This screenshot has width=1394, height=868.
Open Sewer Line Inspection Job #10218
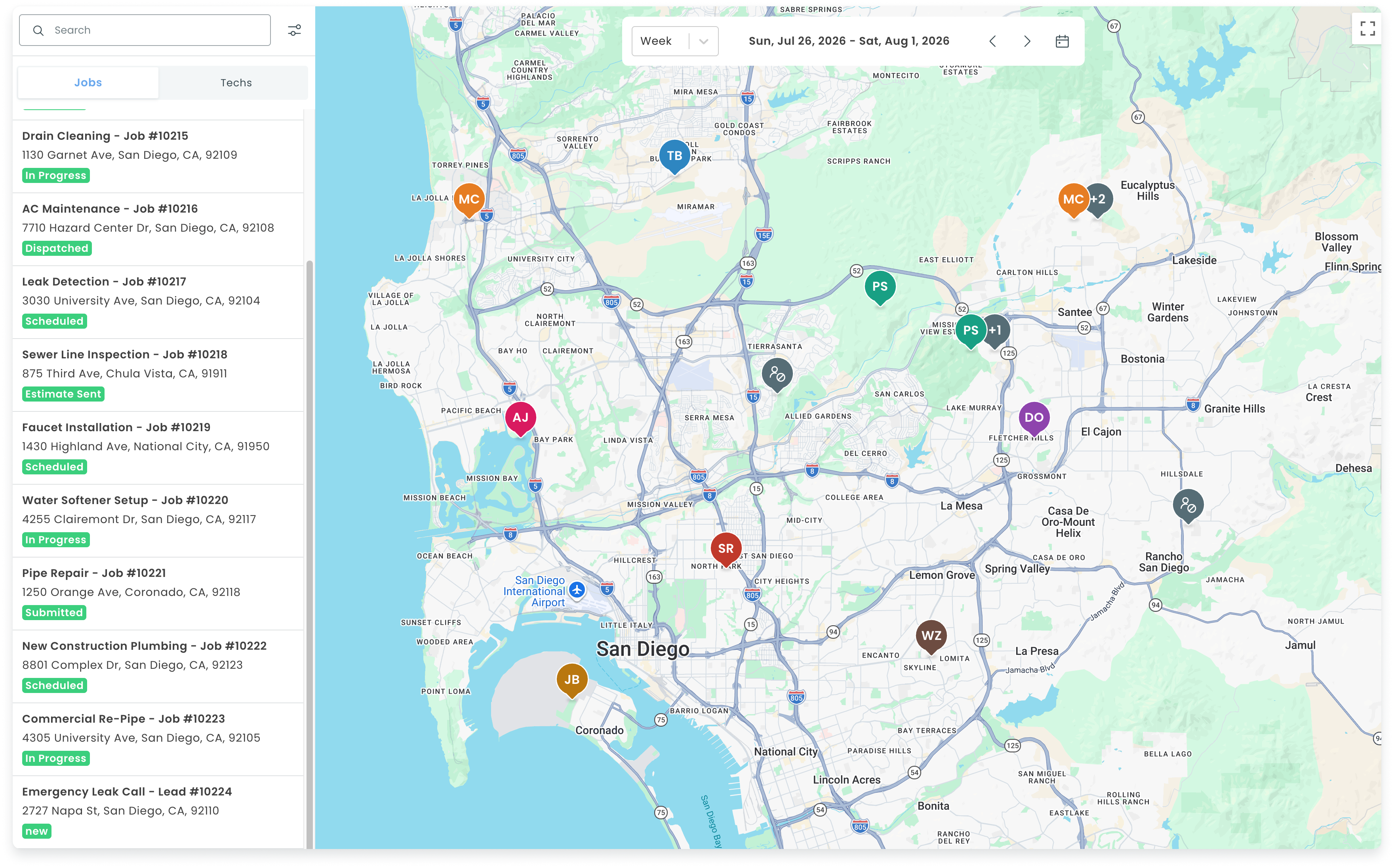158,375
